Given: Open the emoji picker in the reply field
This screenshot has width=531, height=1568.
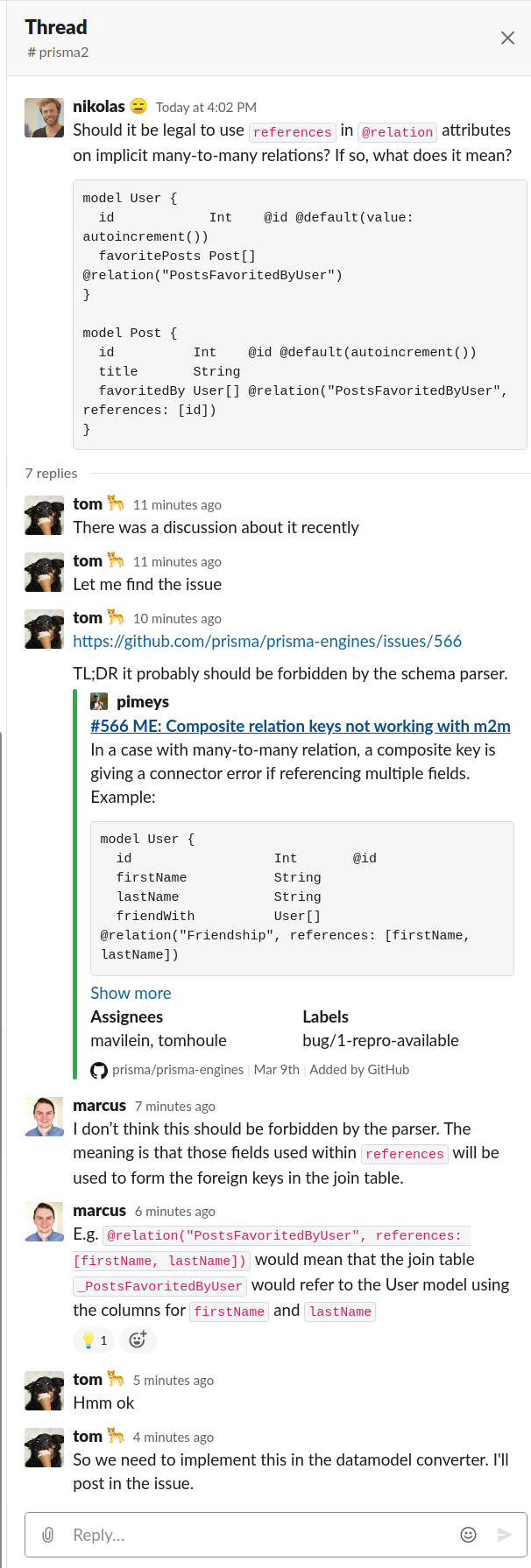Looking at the screenshot, I should pos(469,1535).
